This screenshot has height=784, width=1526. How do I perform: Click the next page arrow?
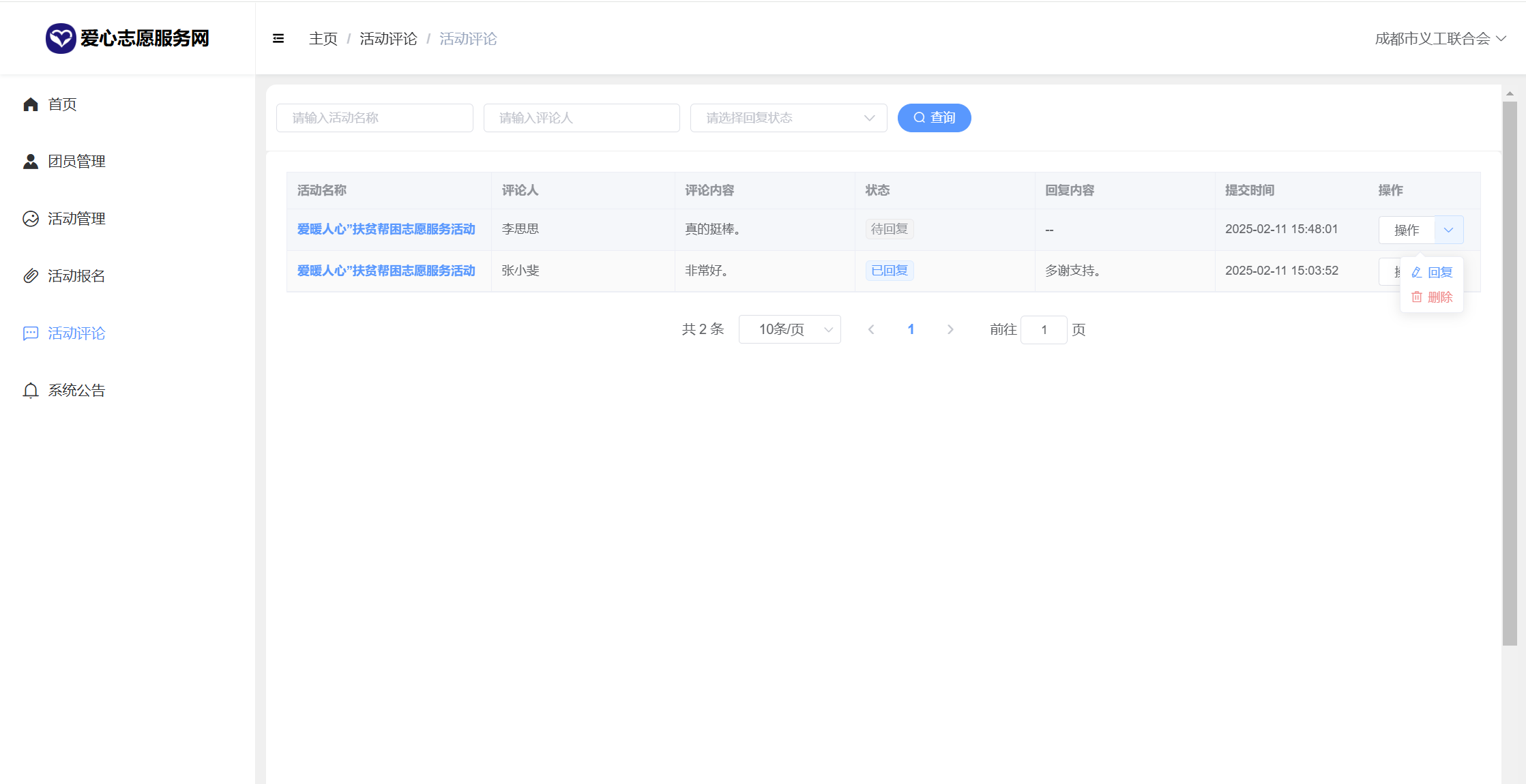[x=950, y=330]
